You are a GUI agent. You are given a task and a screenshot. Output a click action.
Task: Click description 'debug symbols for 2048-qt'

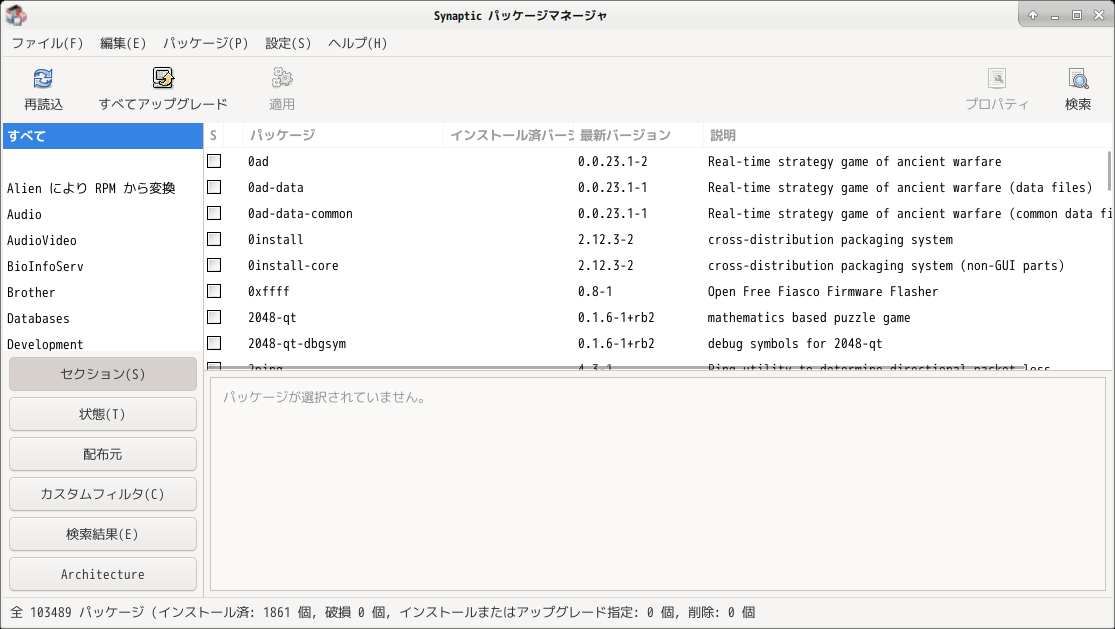(794, 343)
